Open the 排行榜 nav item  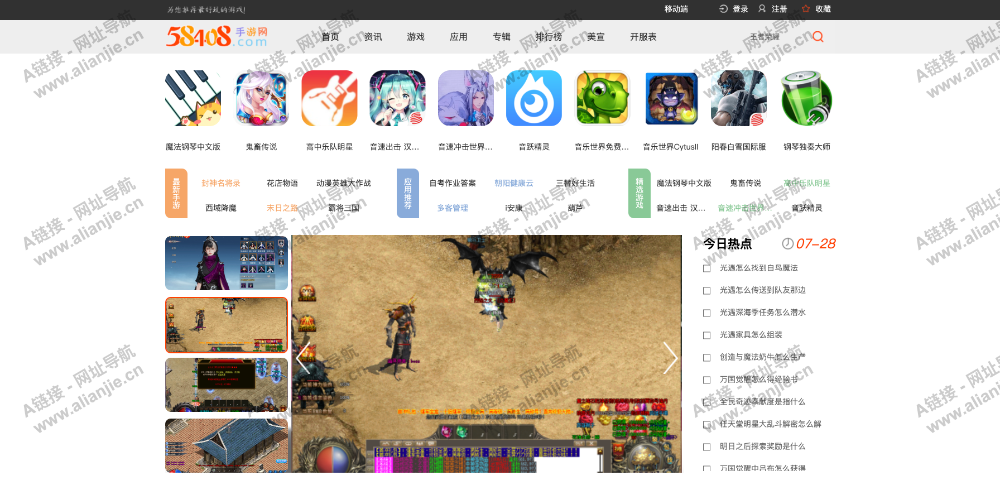point(548,37)
